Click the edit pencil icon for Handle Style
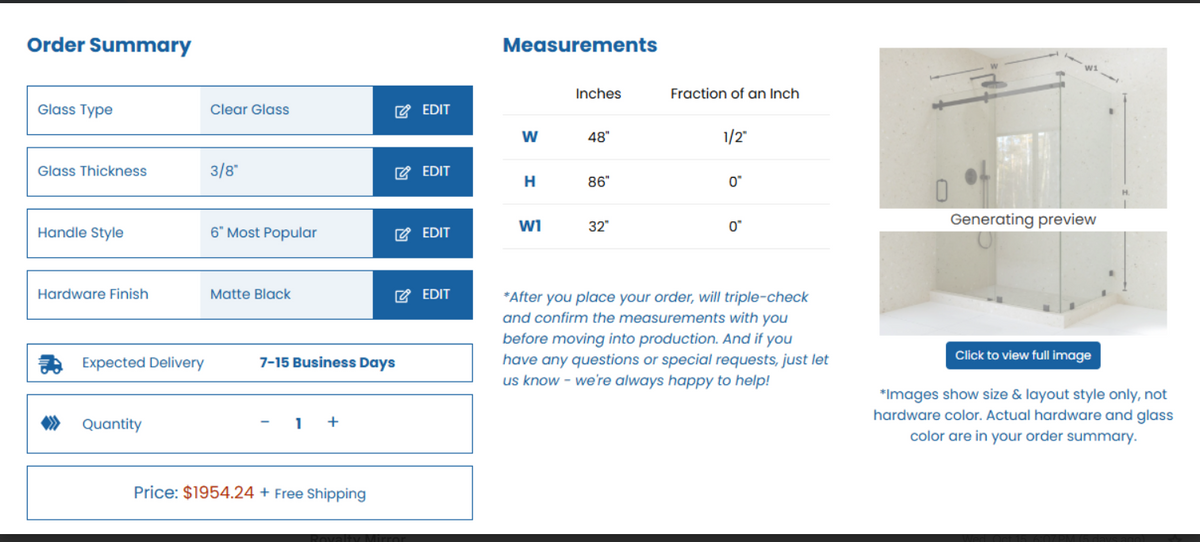Image resolution: width=1200 pixels, height=542 pixels. click(x=403, y=234)
